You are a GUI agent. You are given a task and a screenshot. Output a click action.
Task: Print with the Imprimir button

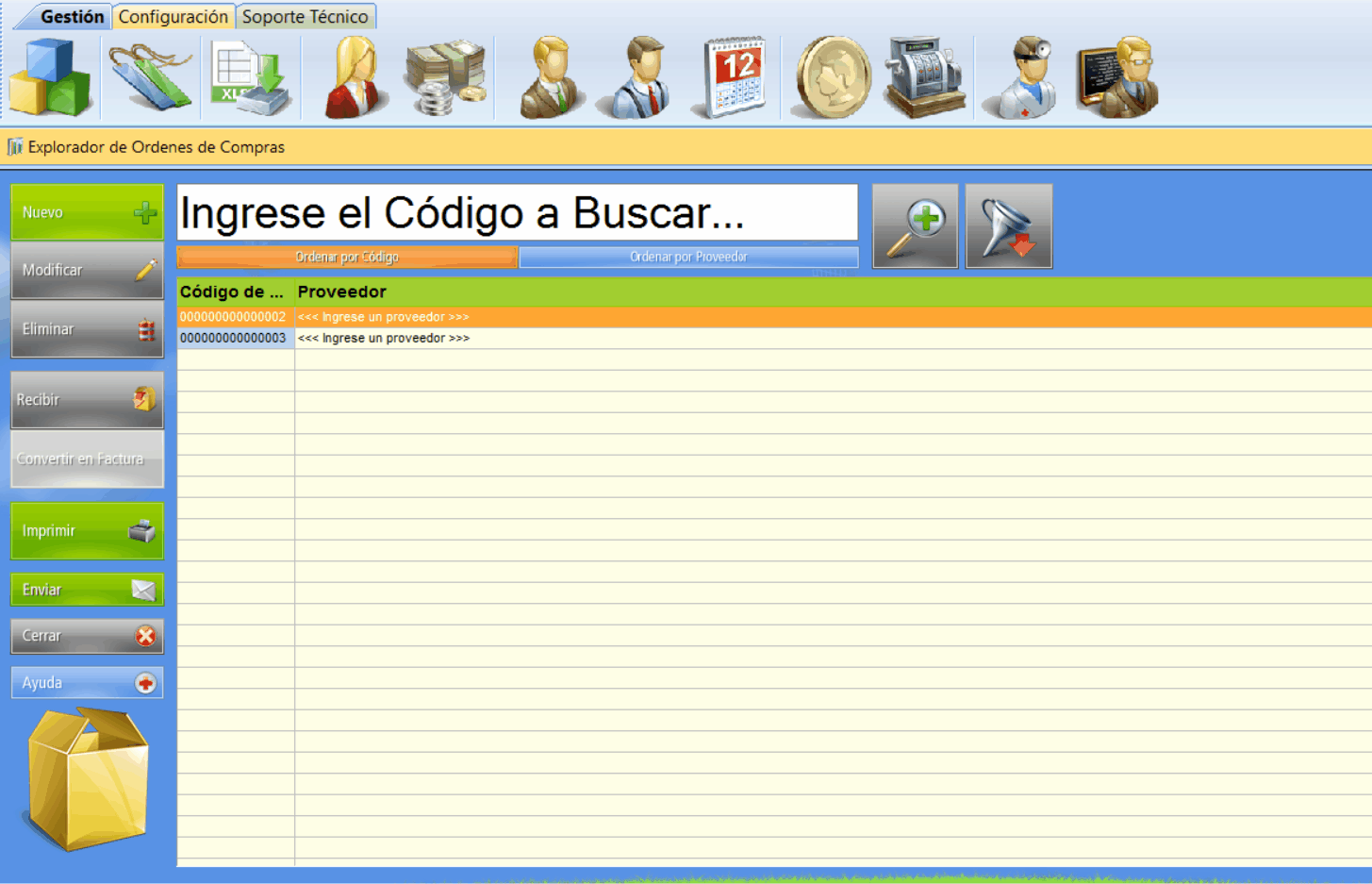point(87,531)
